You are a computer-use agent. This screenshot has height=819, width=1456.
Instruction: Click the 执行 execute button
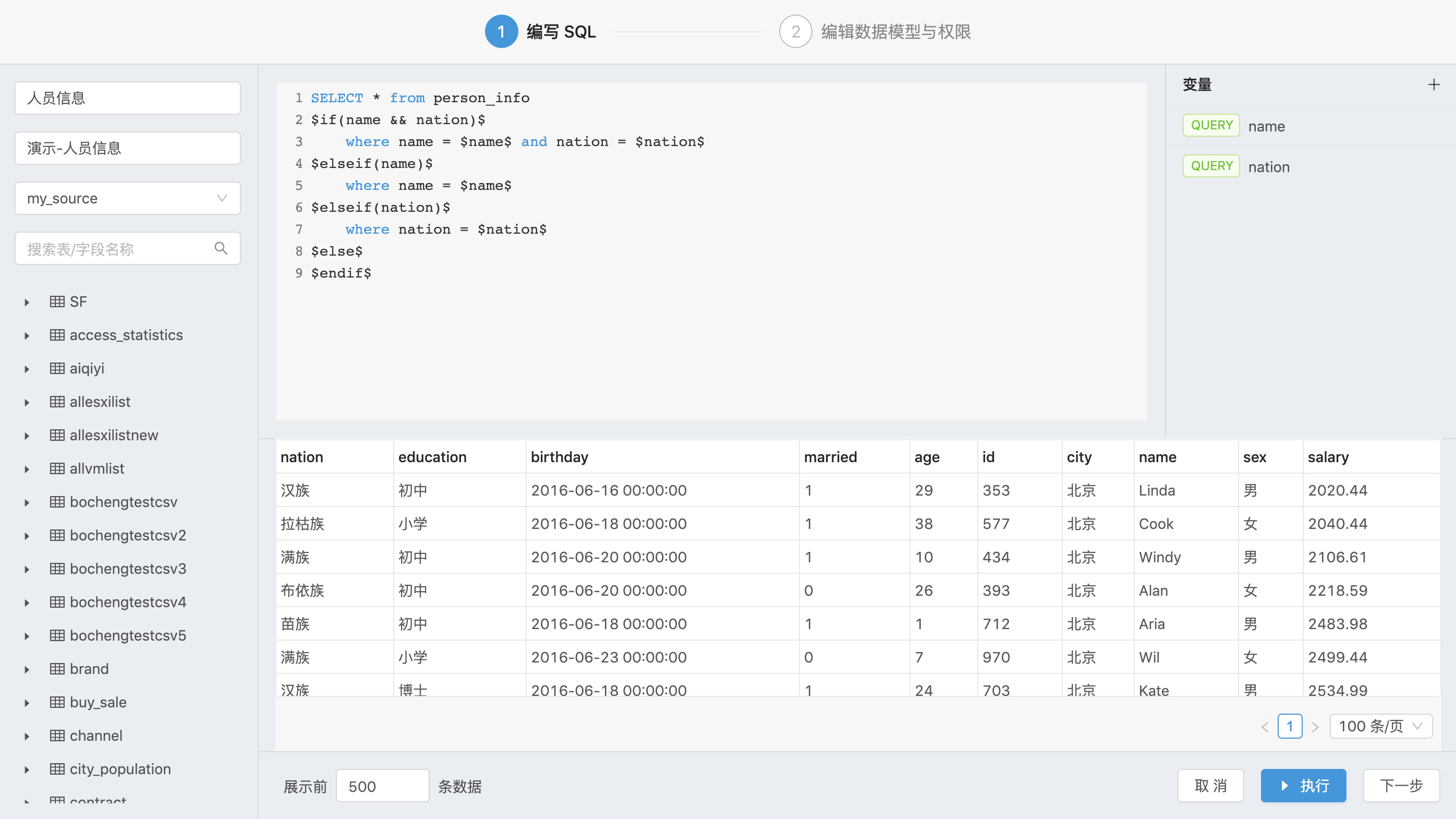coord(1303,786)
